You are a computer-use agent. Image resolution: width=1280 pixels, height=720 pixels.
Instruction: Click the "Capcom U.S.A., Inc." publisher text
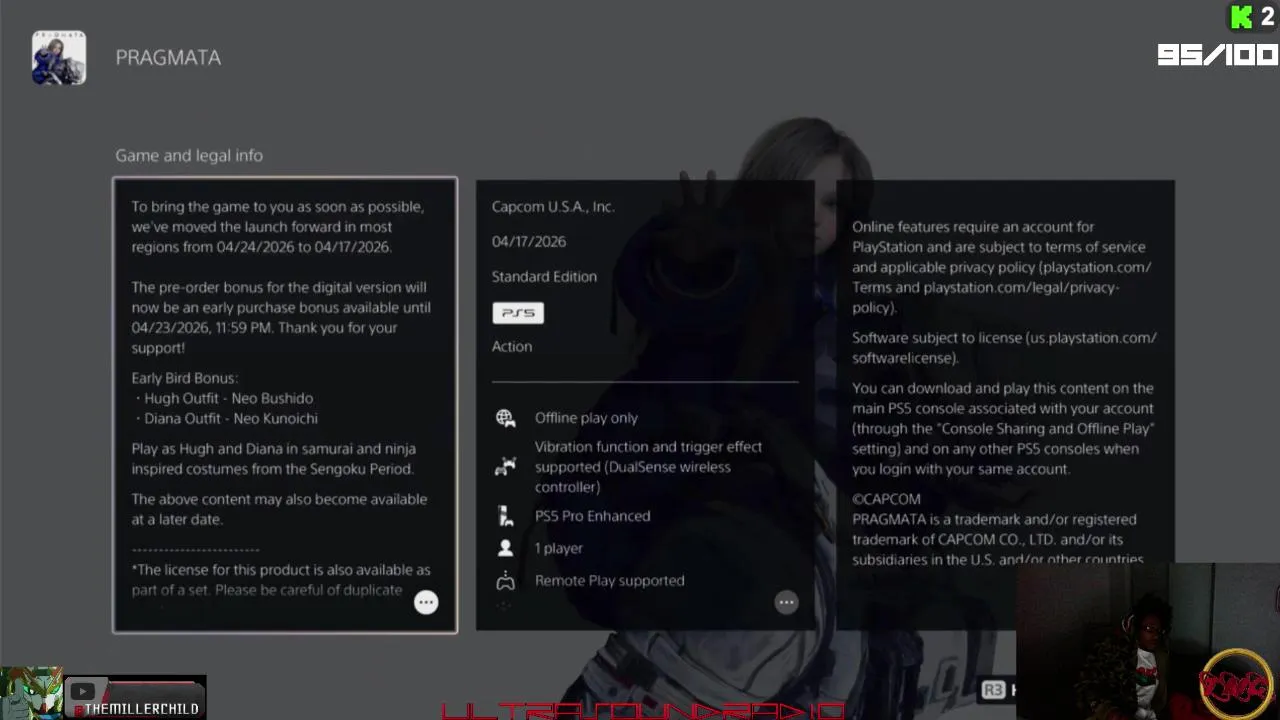coord(553,207)
